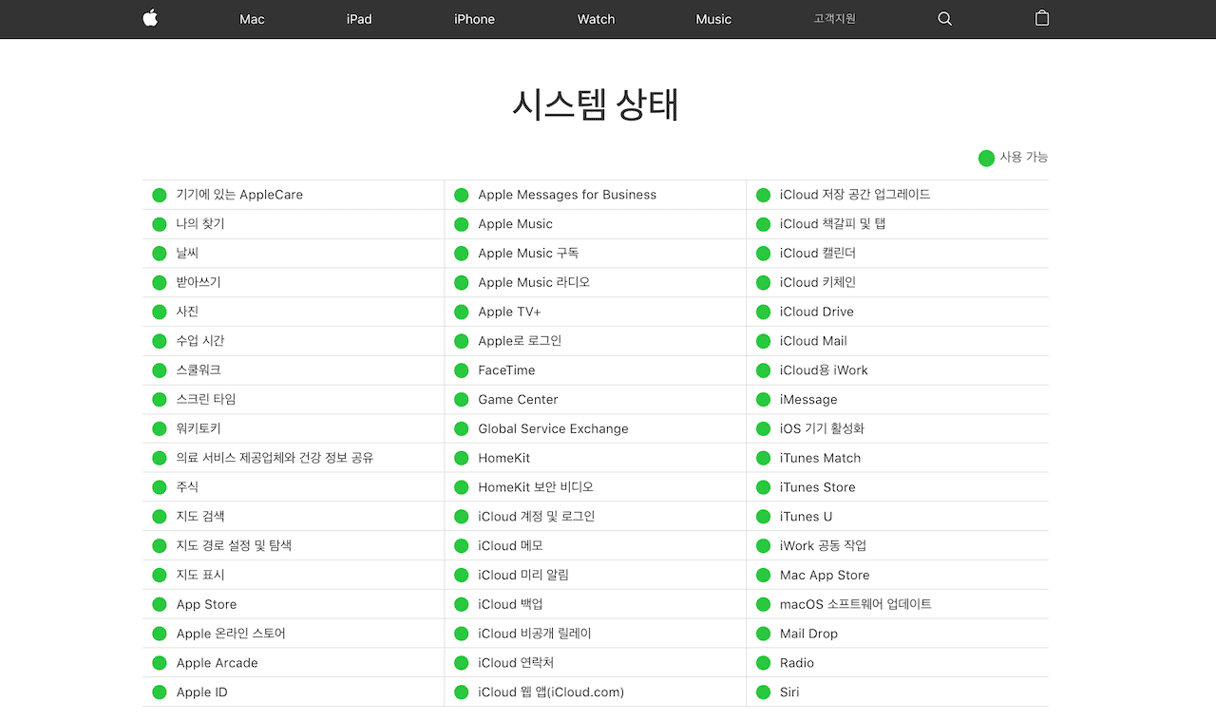Select the iCloud Drive service entry
This screenshot has height=720, width=1216.
pyautogui.click(x=816, y=312)
